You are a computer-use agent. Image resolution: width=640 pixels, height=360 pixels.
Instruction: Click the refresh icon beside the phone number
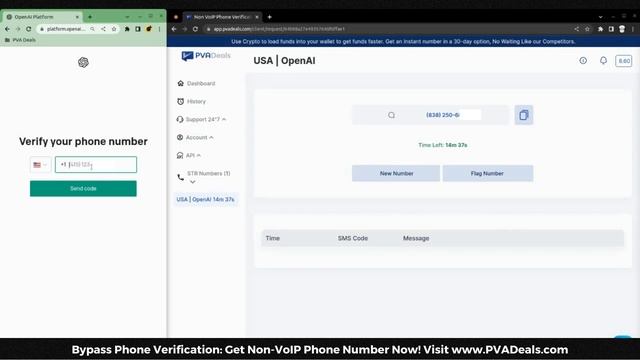[391, 115]
